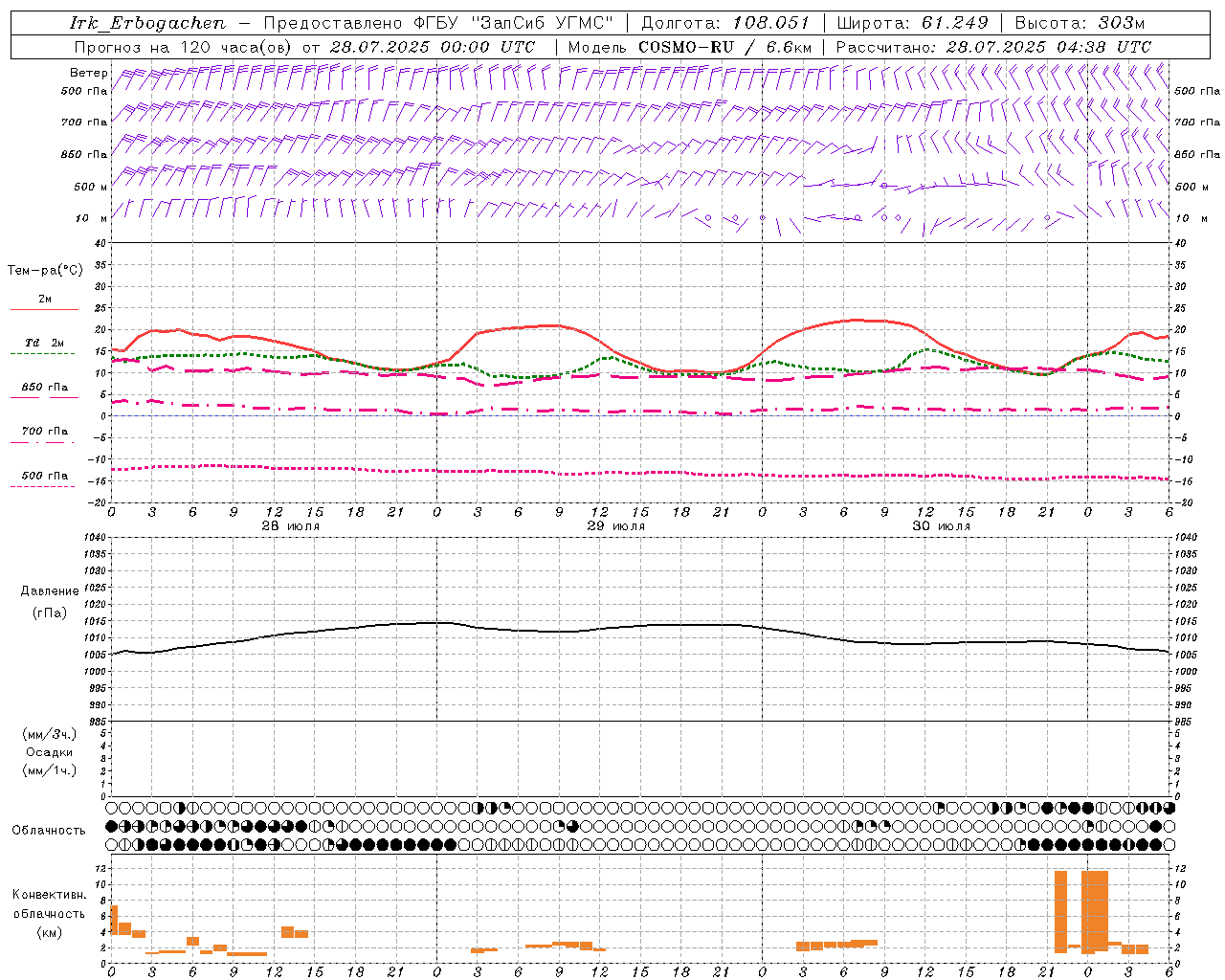Click the "2м" temperature legend entry

45,299
